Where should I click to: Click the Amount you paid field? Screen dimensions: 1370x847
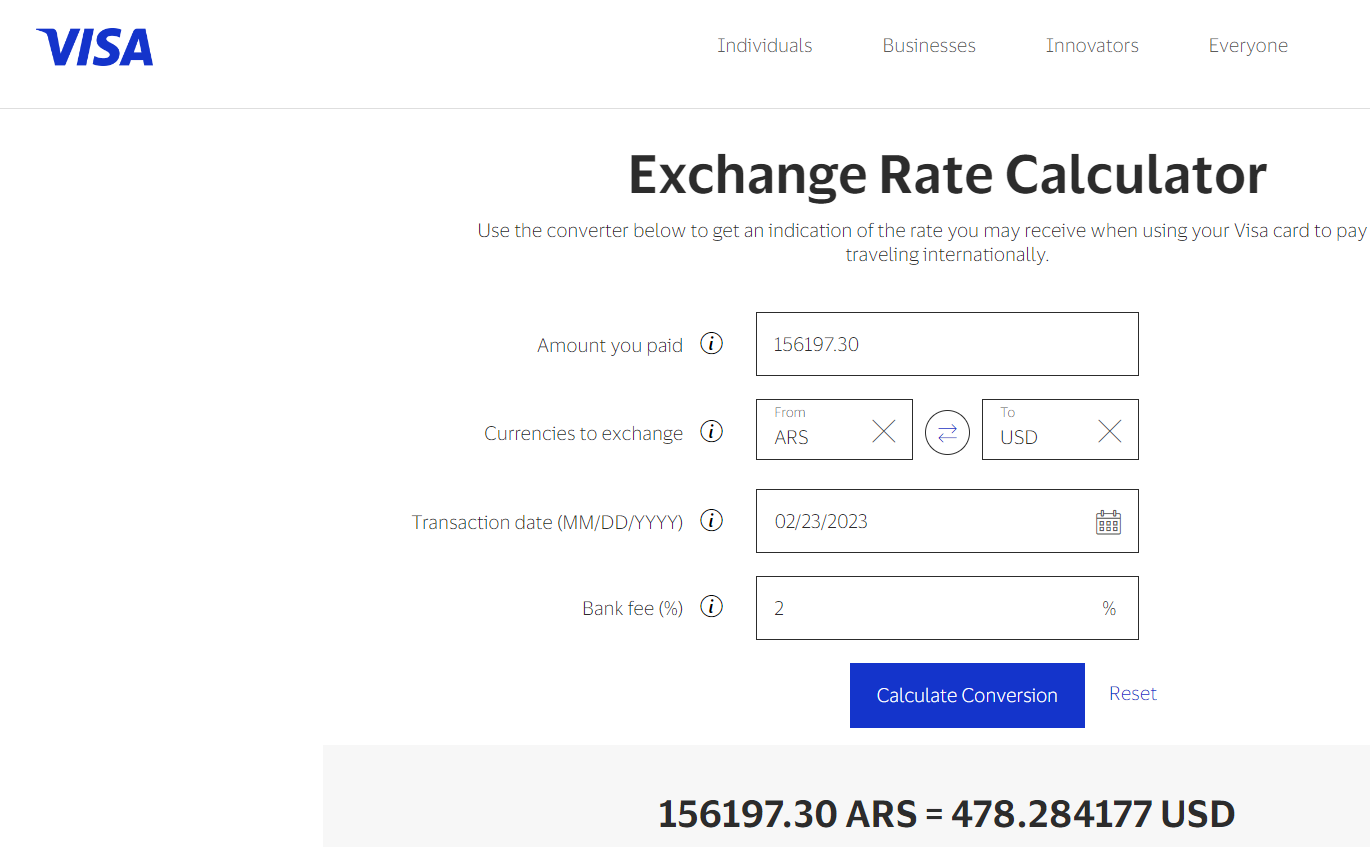(x=946, y=344)
